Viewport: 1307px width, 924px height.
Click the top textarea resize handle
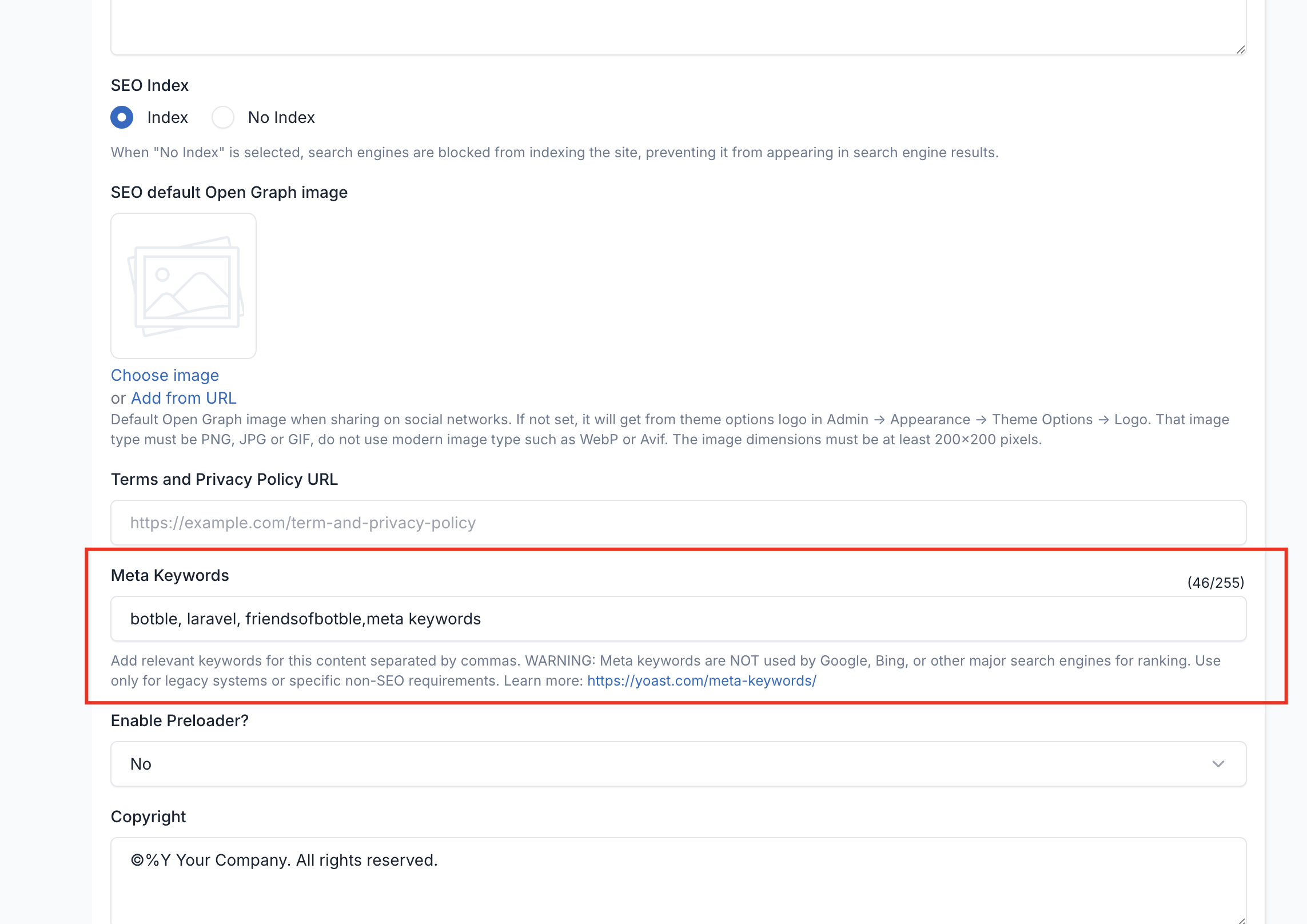click(1241, 50)
